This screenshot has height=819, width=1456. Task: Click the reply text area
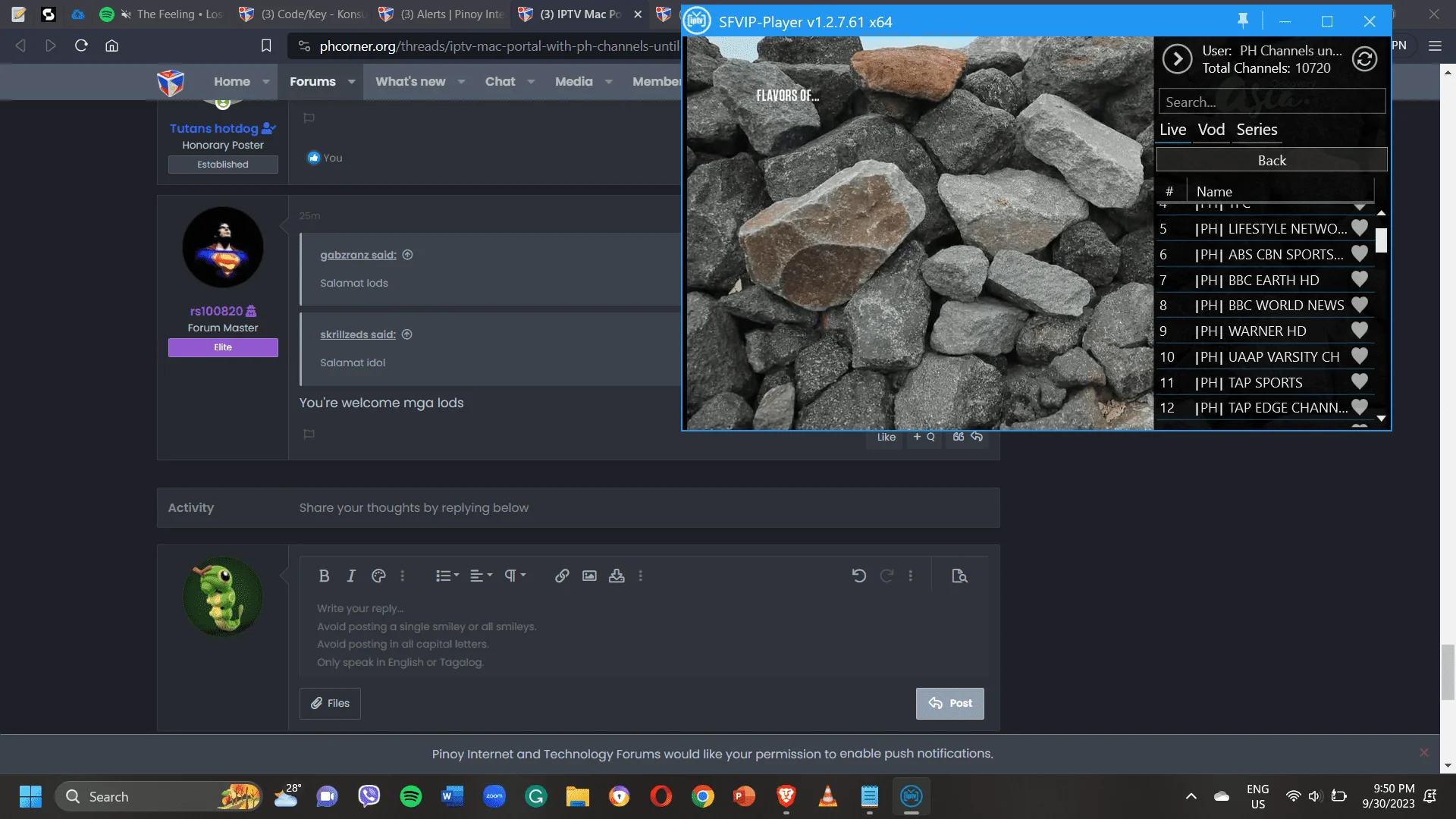click(643, 635)
